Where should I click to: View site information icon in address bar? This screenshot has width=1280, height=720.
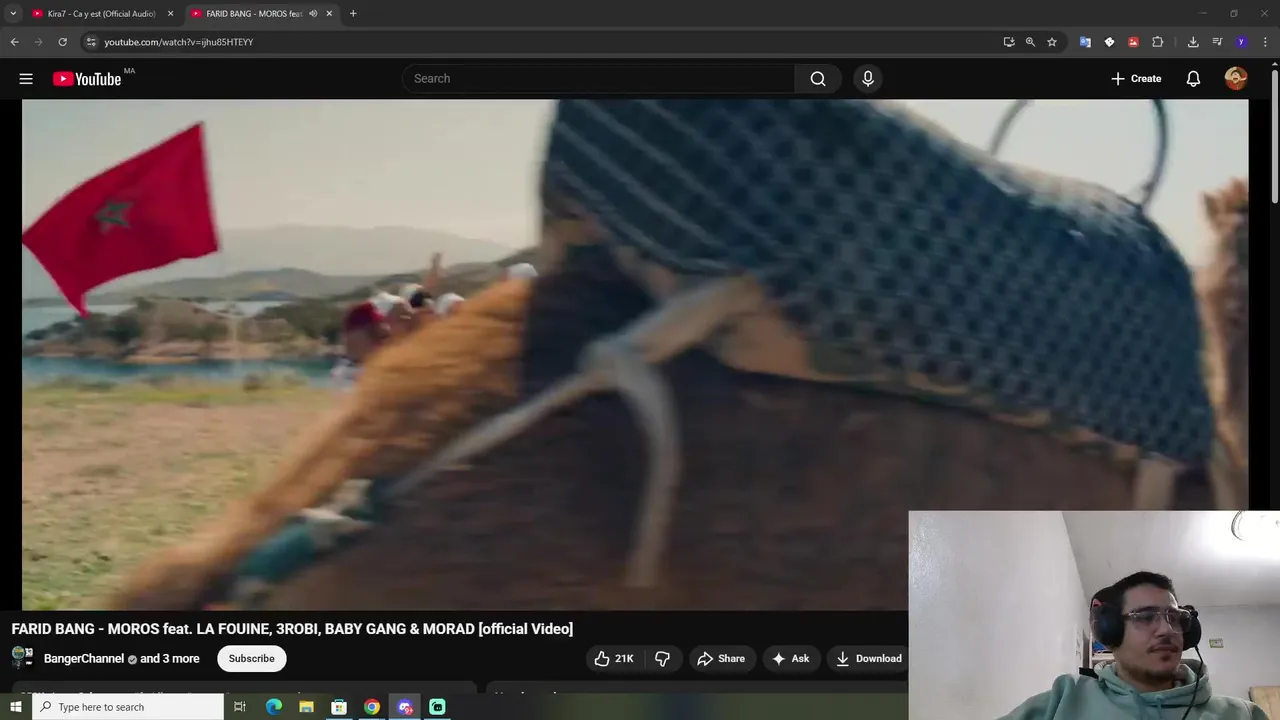tap(91, 42)
